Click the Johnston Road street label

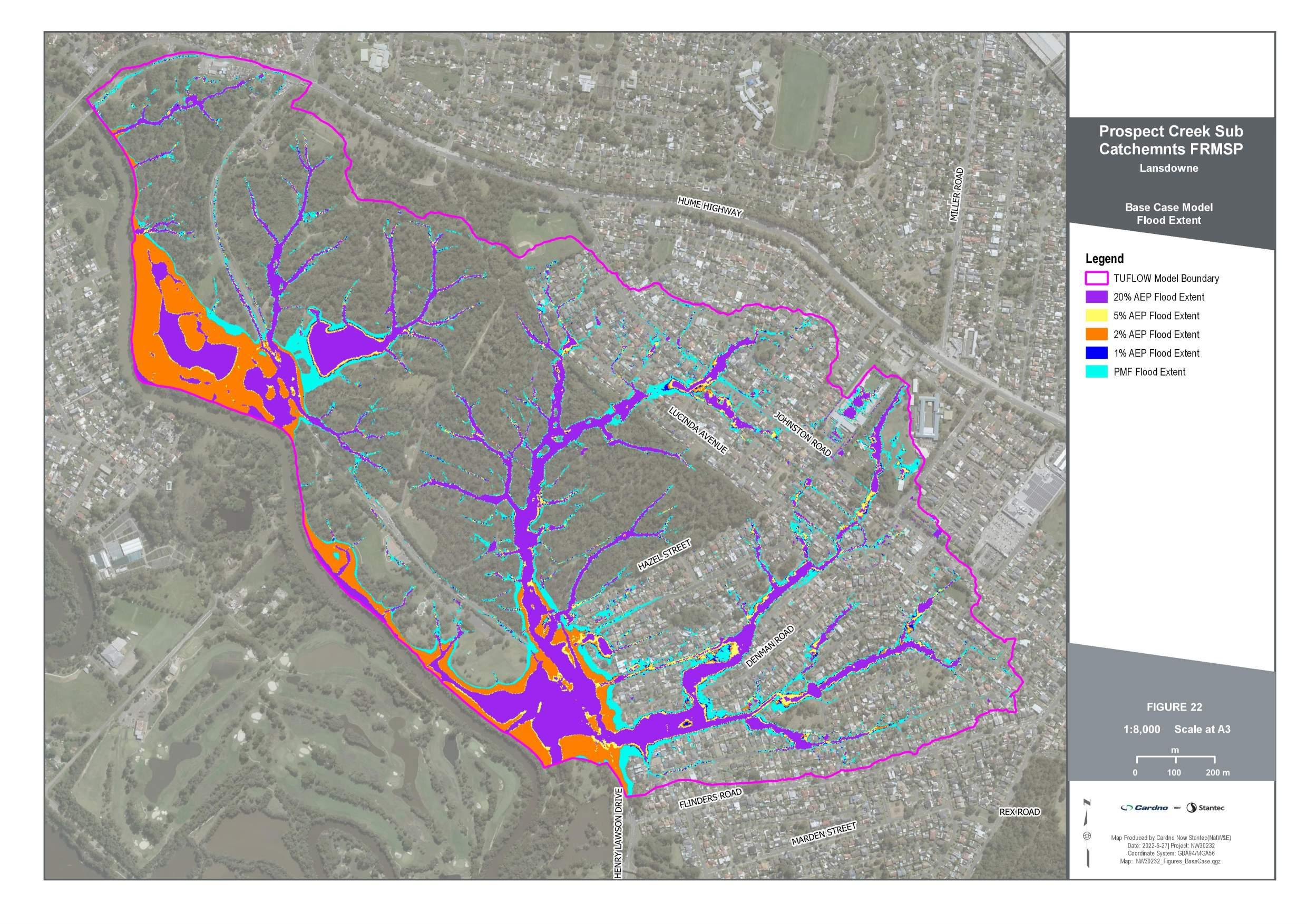(803, 434)
